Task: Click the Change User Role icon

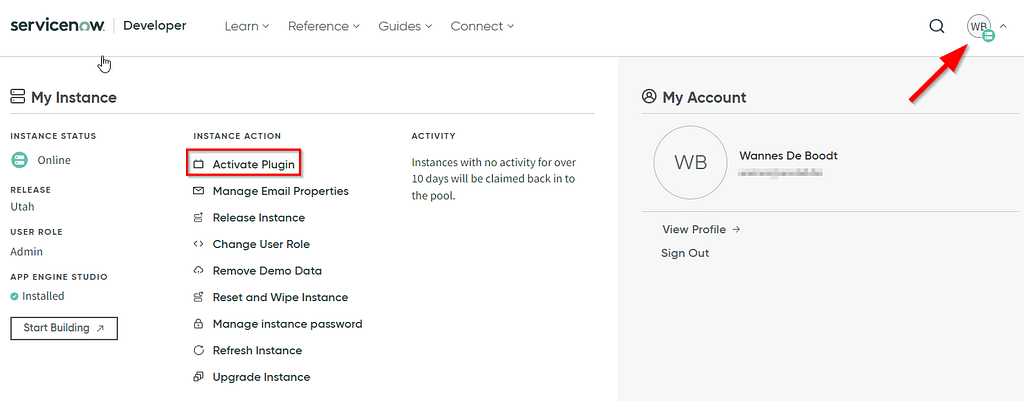Action: [x=198, y=244]
